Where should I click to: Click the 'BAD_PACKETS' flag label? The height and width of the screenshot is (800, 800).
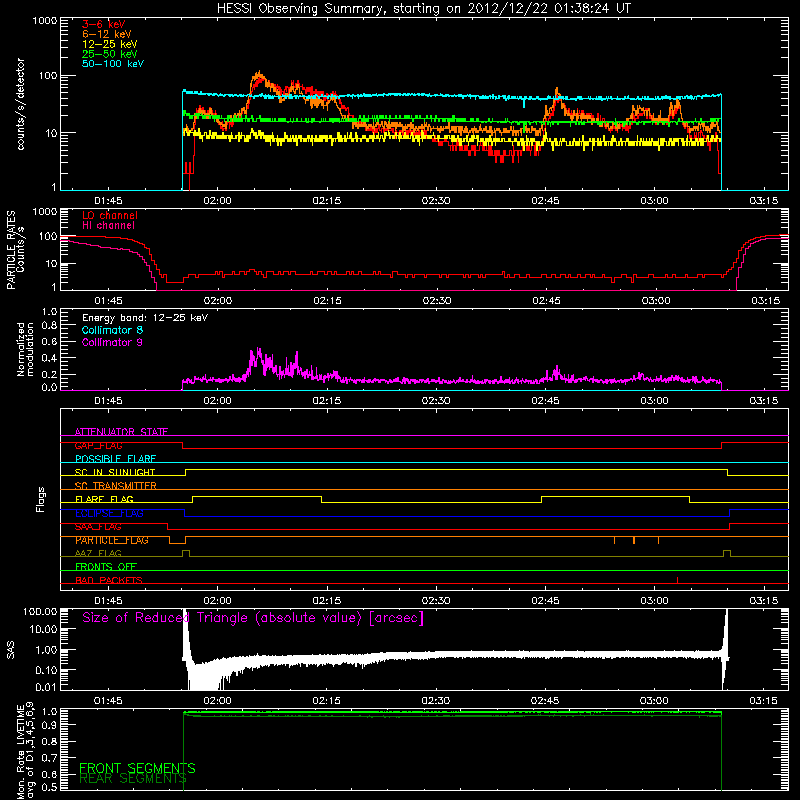(109, 580)
